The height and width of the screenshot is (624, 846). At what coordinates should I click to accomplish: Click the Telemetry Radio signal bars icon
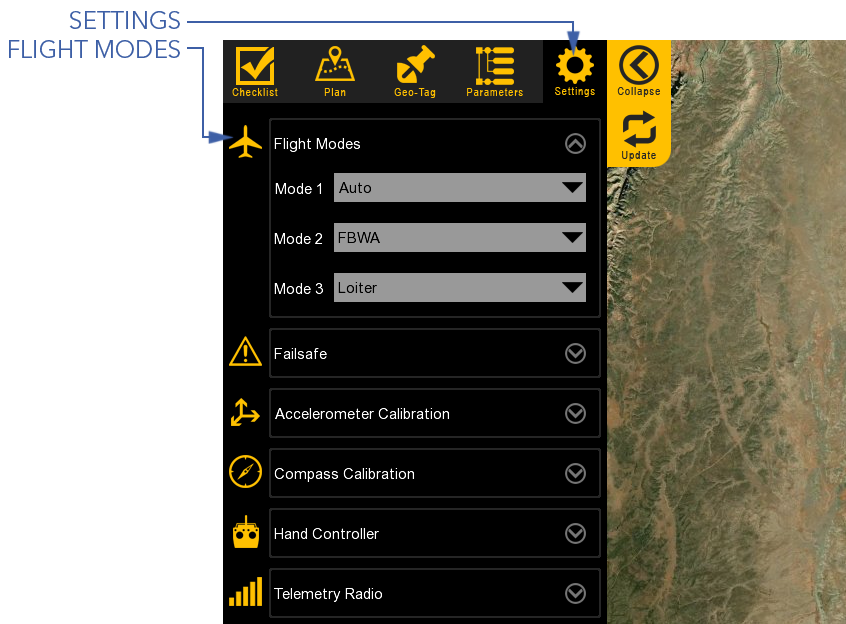point(245,592)
